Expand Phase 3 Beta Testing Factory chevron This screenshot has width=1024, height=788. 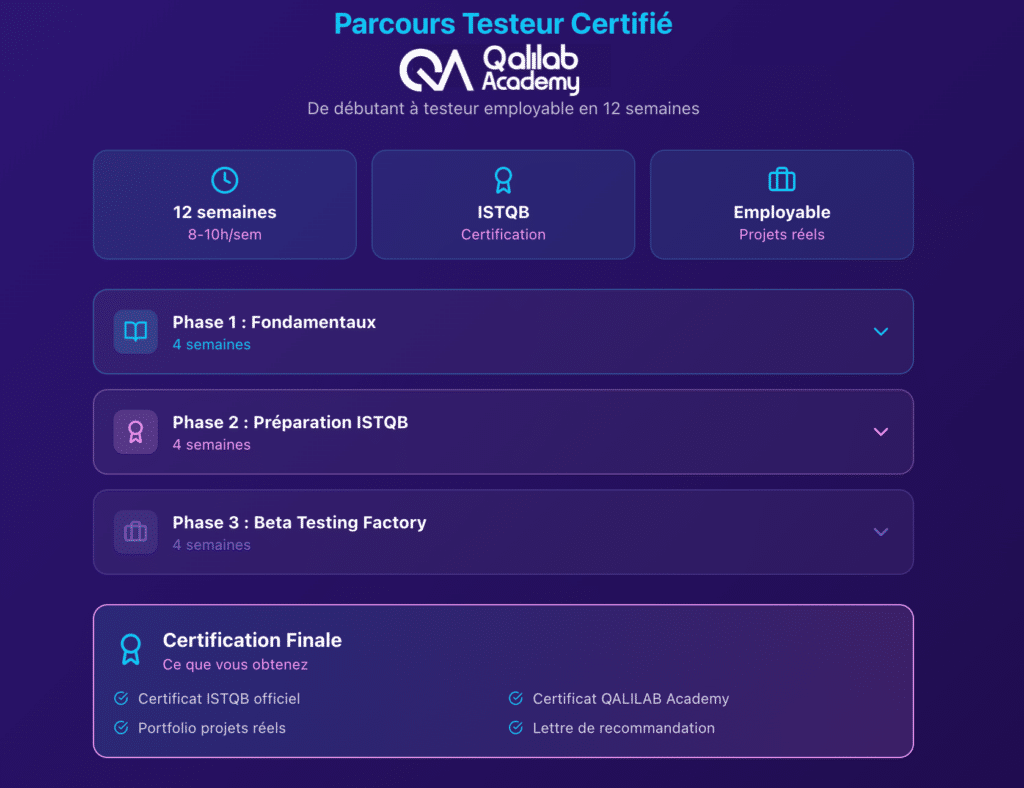[881, 532]
